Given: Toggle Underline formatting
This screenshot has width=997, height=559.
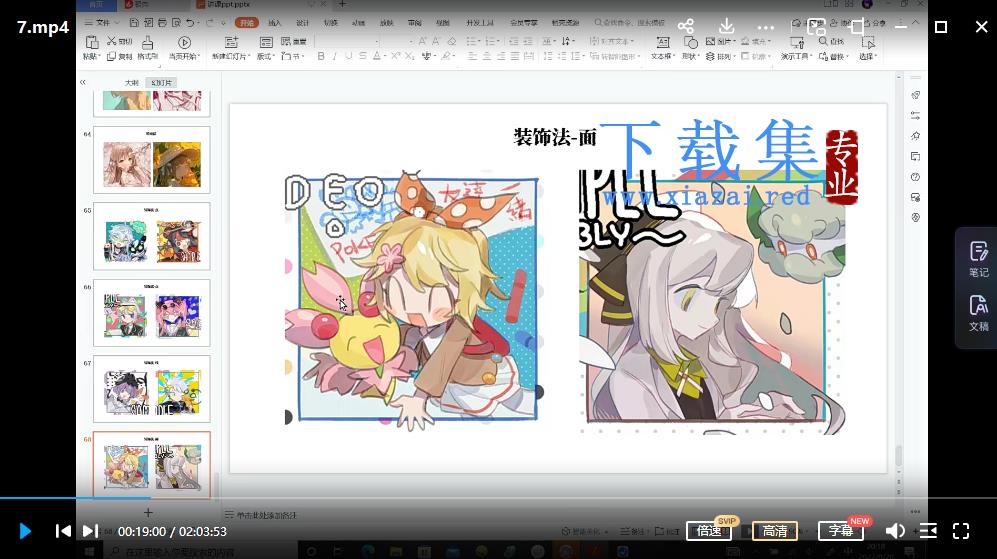Looking at the screenshot, I should point(348,57).
